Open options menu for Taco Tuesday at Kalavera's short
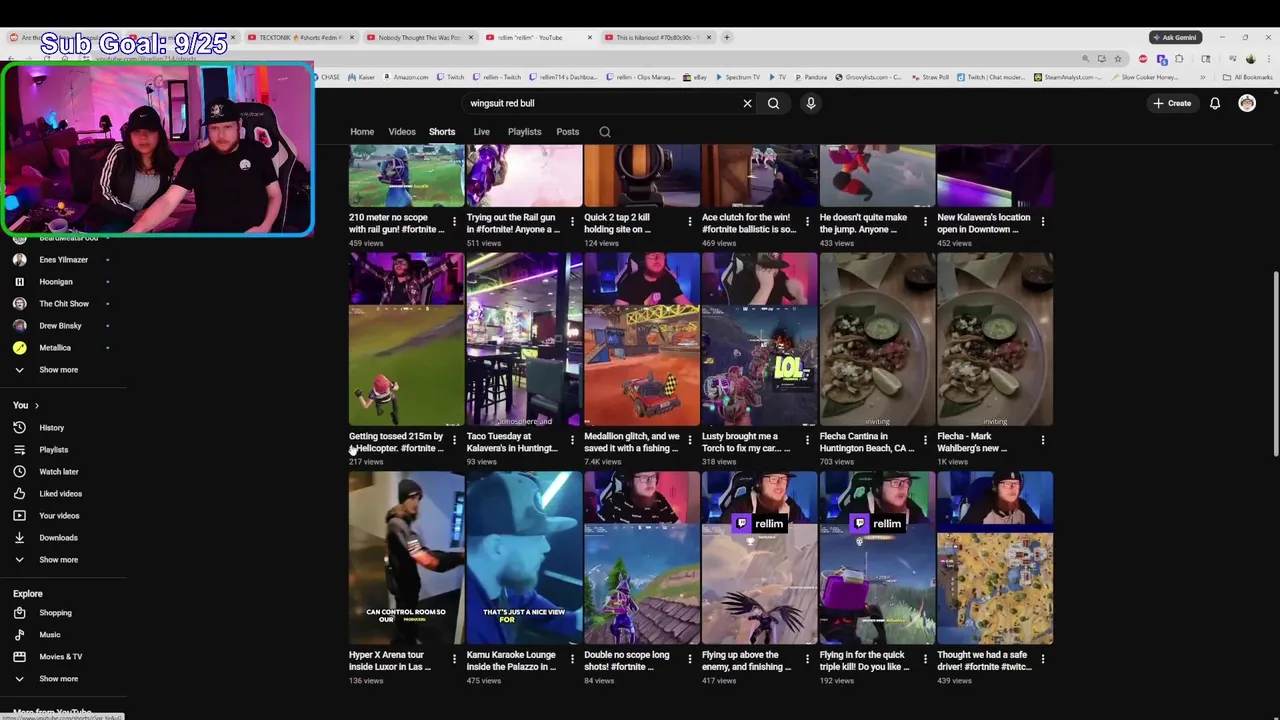 [572, 440]
